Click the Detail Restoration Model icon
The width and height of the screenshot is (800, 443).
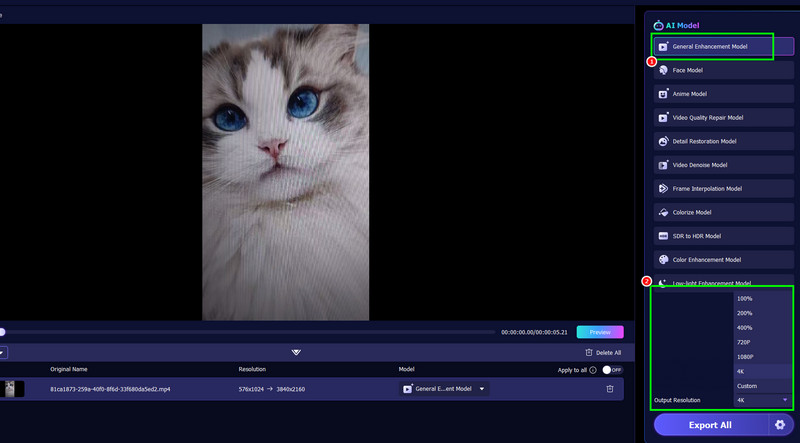point(663,141)
